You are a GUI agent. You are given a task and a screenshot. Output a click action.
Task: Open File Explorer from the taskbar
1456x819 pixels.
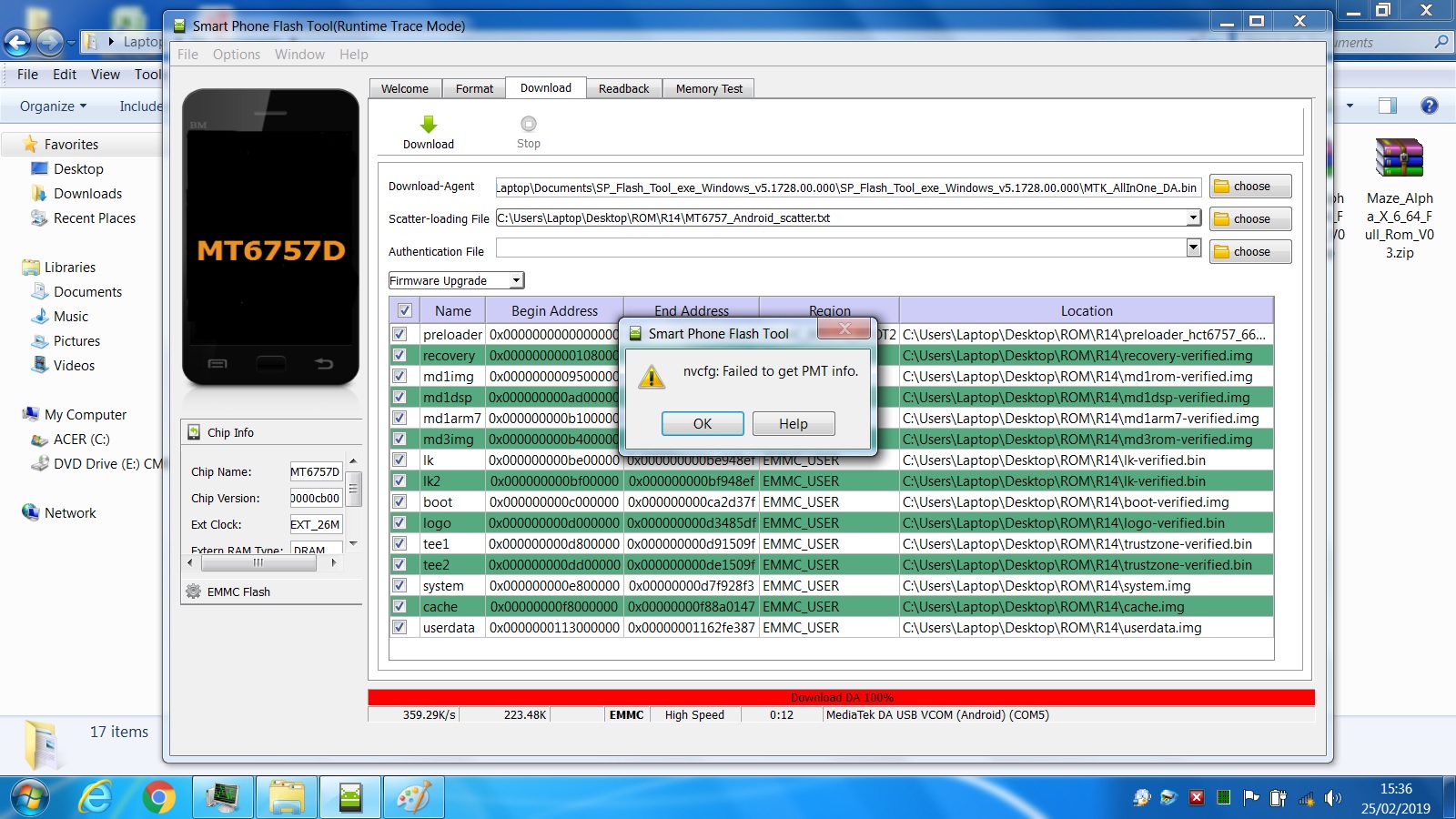pos(287,798)
